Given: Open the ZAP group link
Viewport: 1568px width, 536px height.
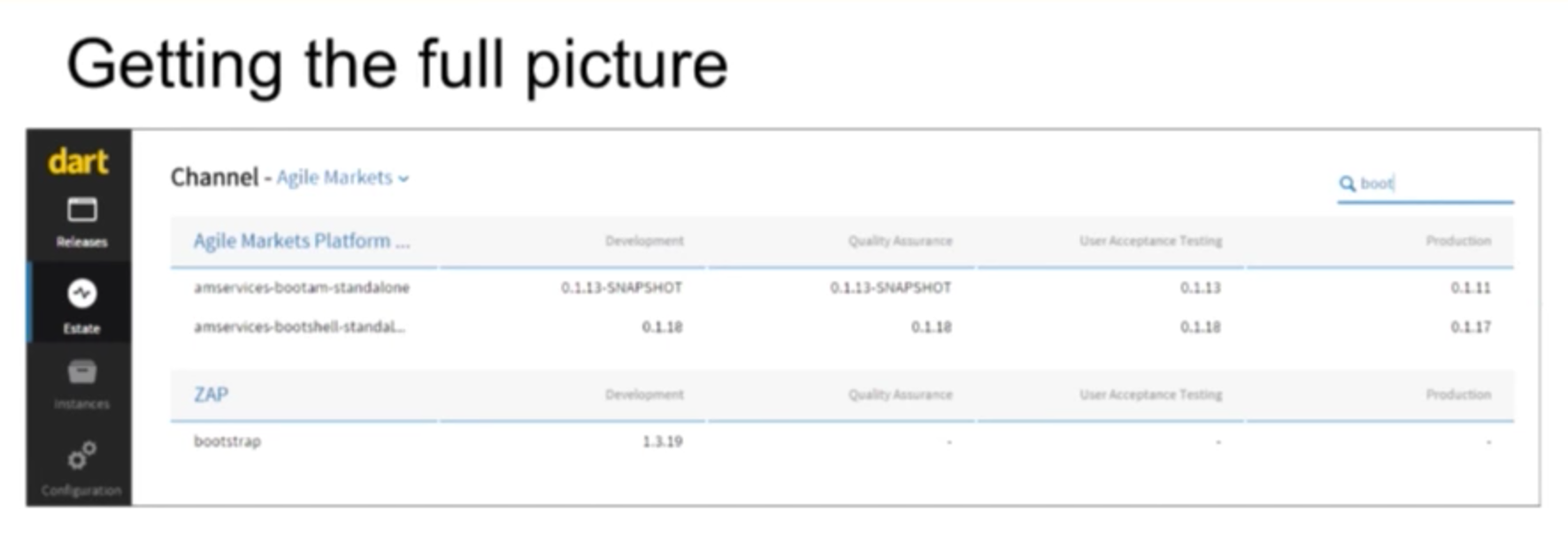Looking at the screenshot, I should pyautogui.click(x=211, y=394).
